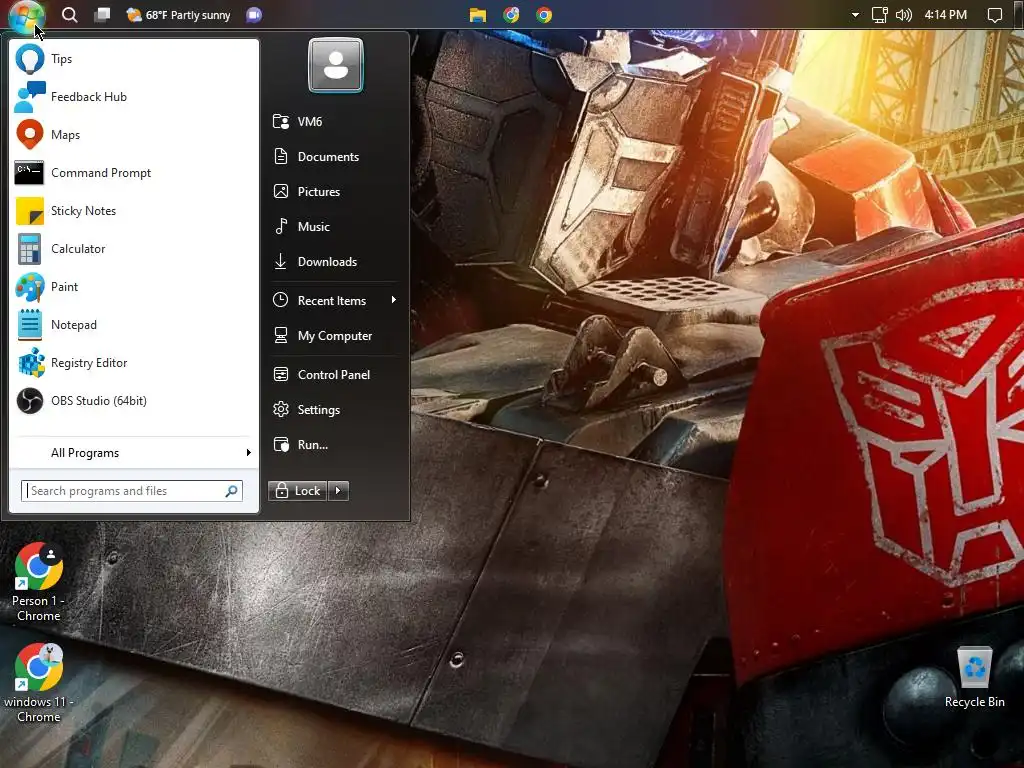Image resolution: width=1024 pixels, height=768 pixels.
Task: Open Sticky Notes
Action: tap(134, 210)
